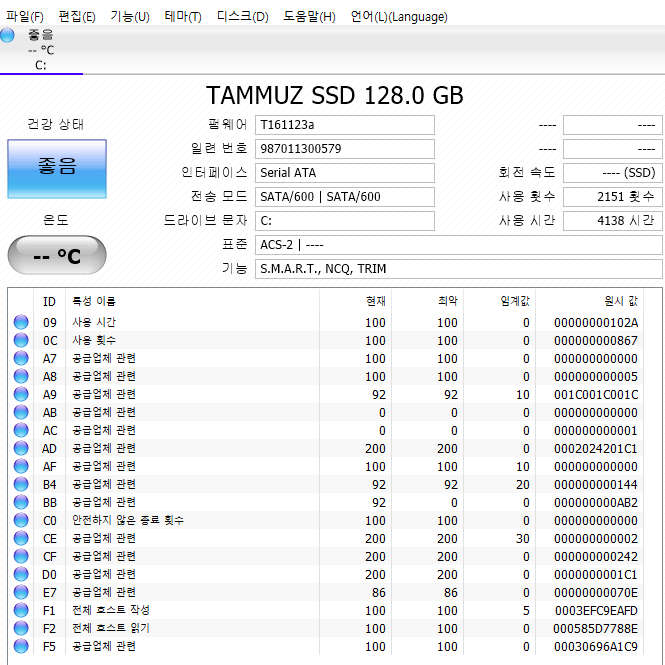The width and height of the screenshot is (665, 665).
Task: Click the status orb for attribute A9
Action: click(21, 394)
